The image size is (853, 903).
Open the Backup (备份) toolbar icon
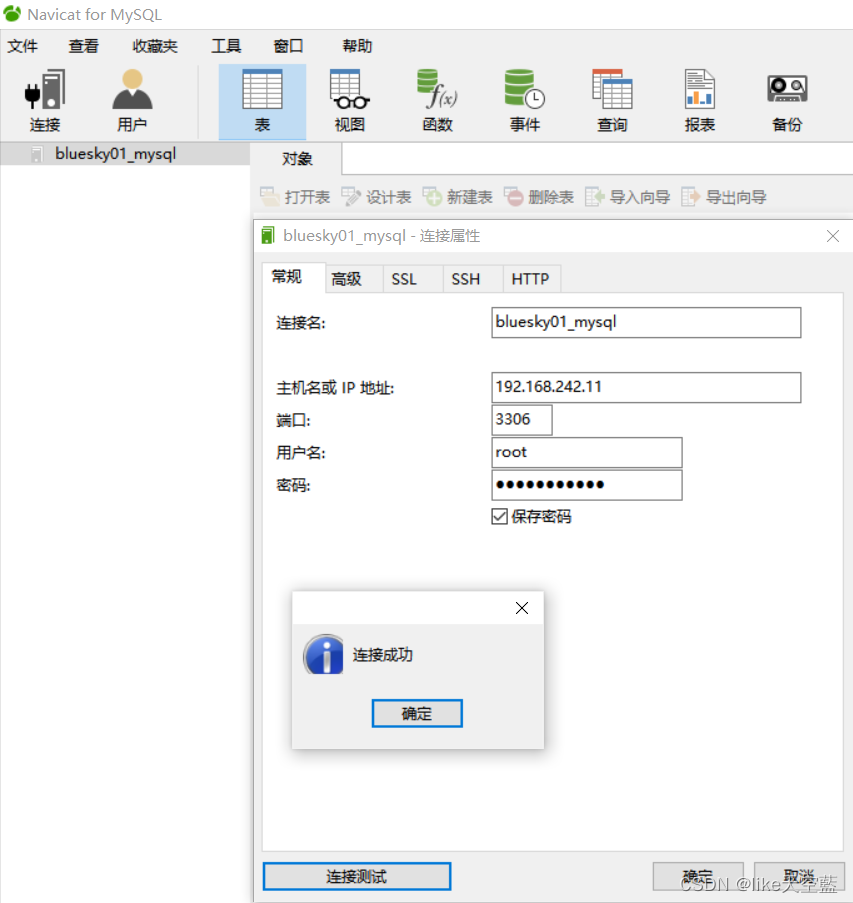(787, 102)
